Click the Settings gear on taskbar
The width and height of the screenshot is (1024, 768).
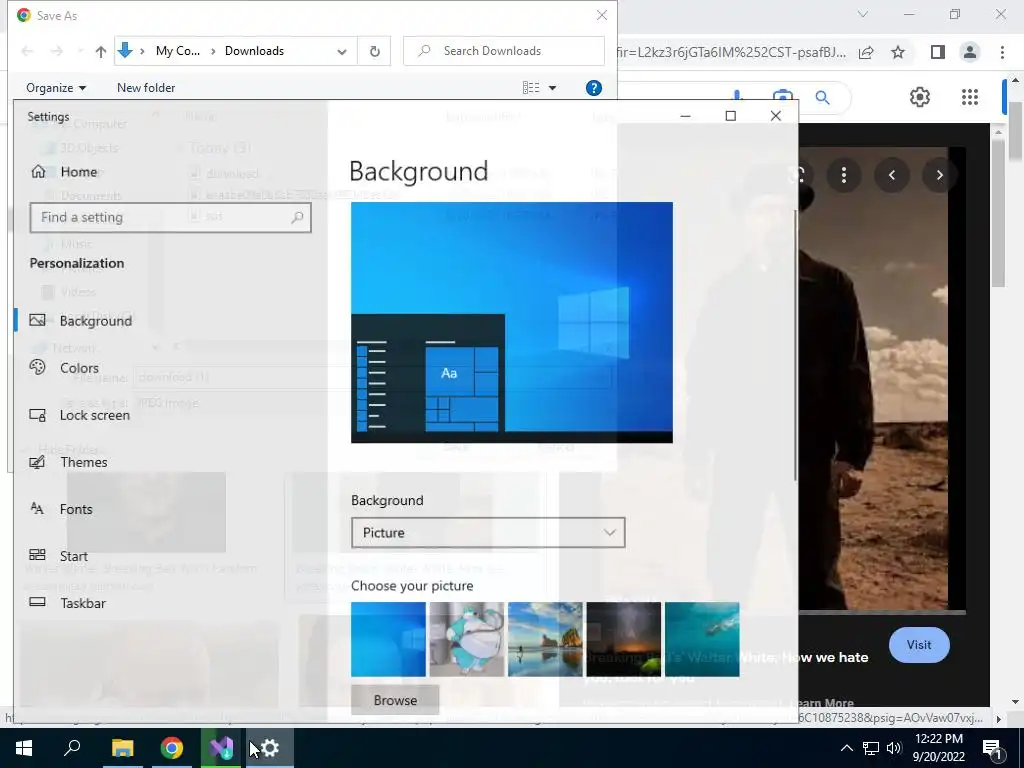(x=269, y=748)
